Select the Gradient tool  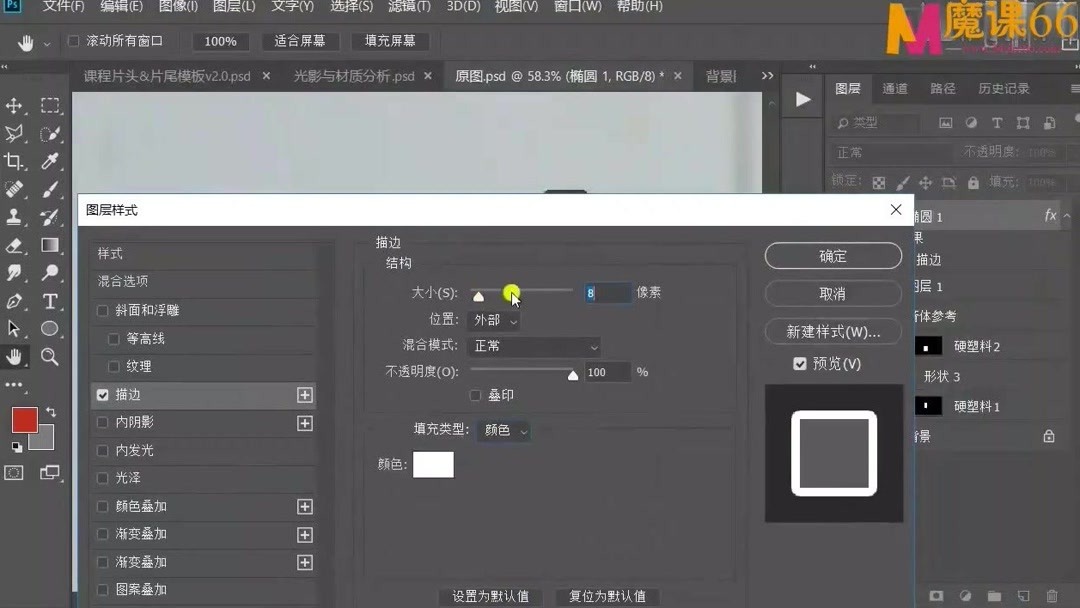[50, 245]
